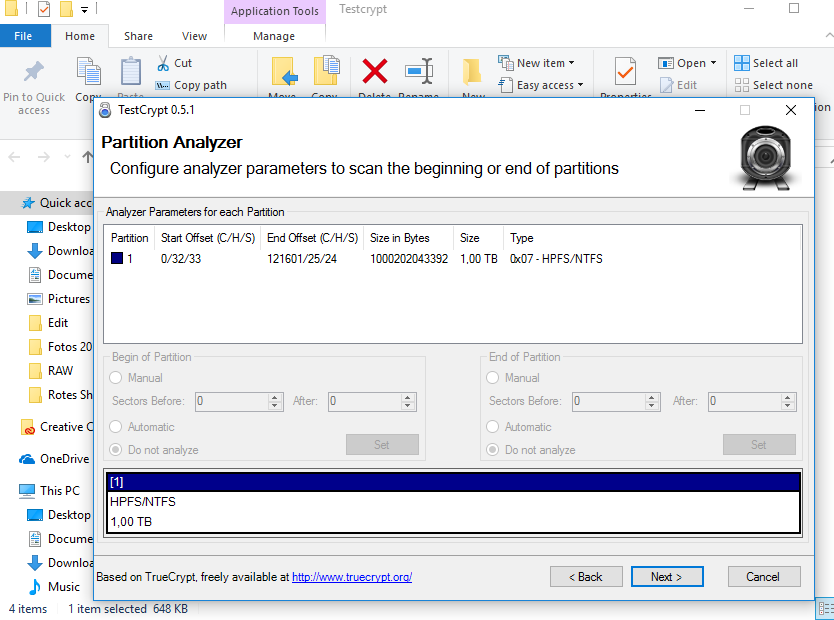The height and width of the screenshot is (620, 834).
Task: Click the Next > button
Action: (x=667, y=577)
